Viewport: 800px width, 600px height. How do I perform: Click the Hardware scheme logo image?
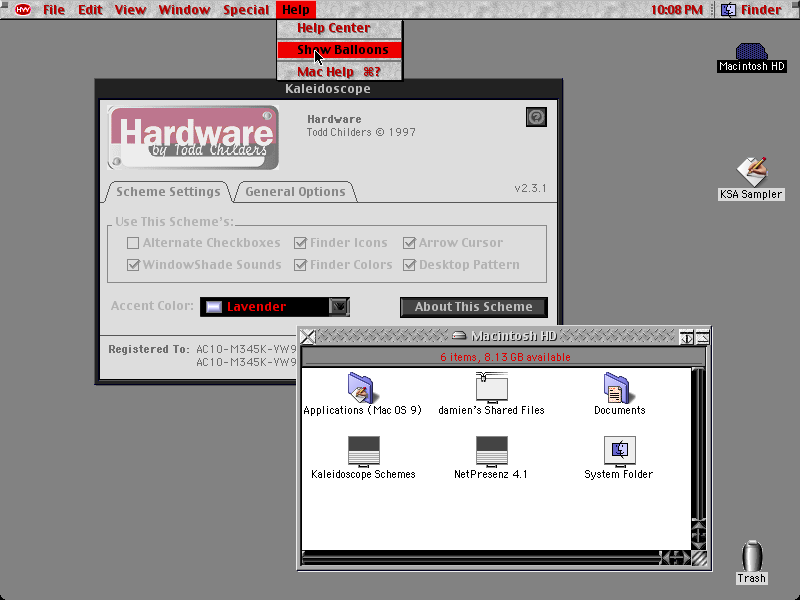(193, 137)
